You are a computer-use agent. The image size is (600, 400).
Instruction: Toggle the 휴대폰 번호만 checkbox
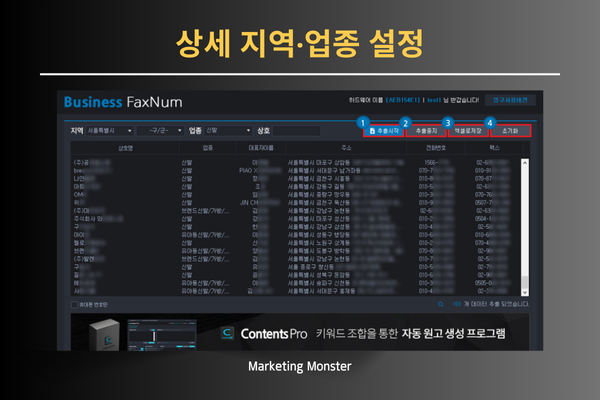click(x=75, y=305)
